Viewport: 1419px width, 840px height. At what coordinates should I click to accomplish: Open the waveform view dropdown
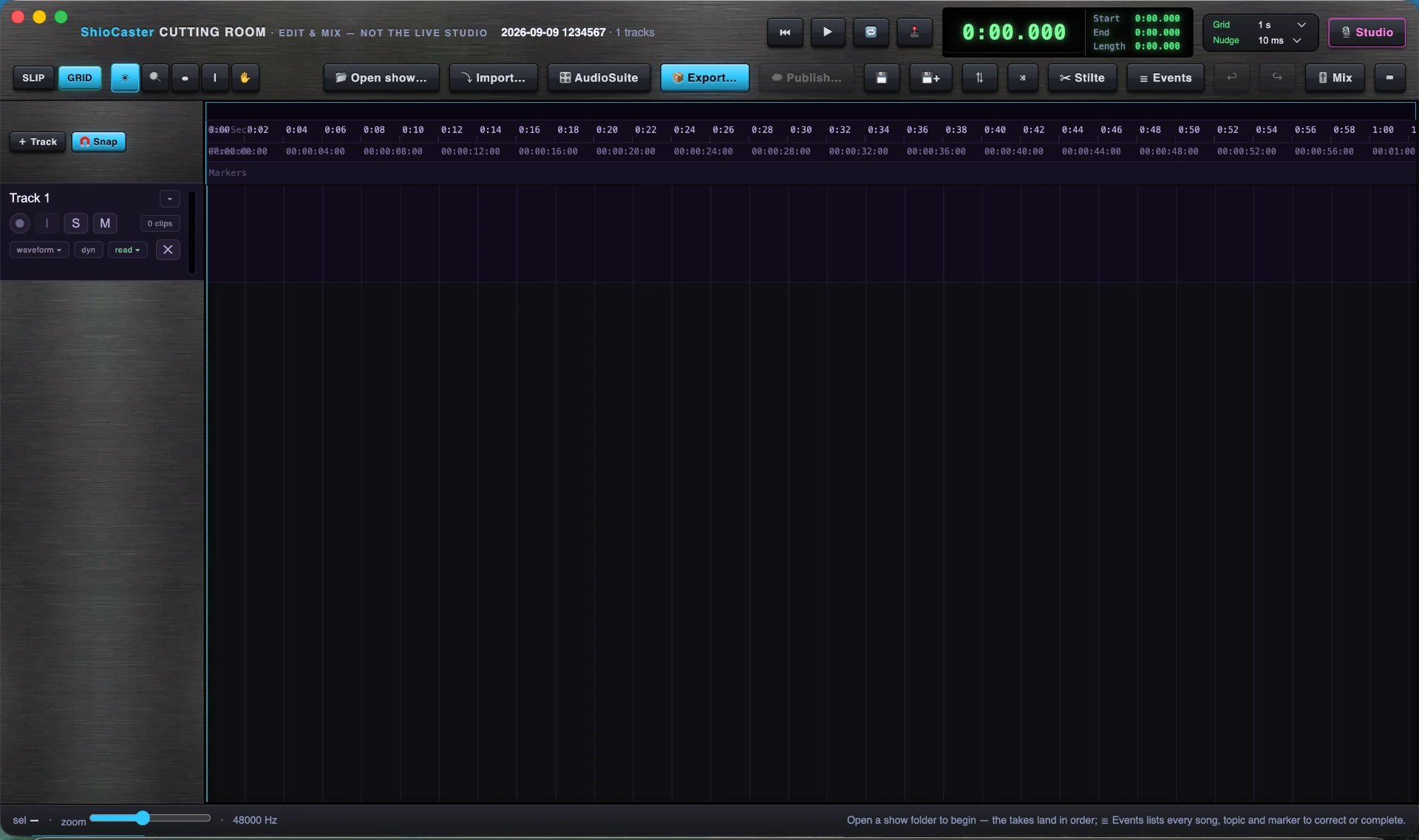[x=39, y=250]
